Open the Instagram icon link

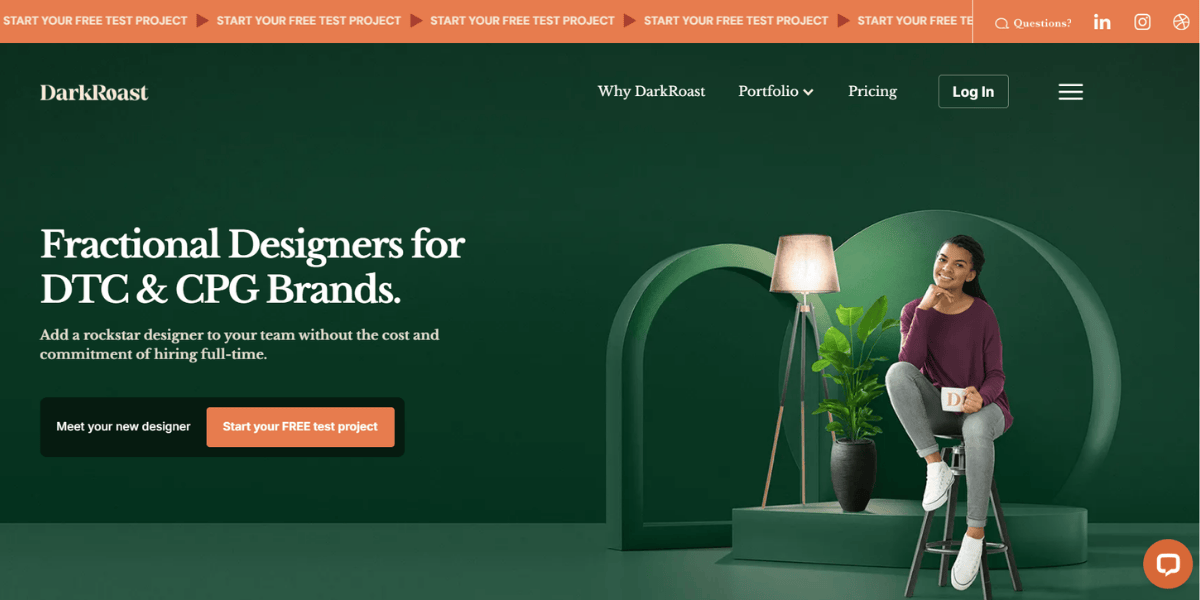tap(1142, 22)
